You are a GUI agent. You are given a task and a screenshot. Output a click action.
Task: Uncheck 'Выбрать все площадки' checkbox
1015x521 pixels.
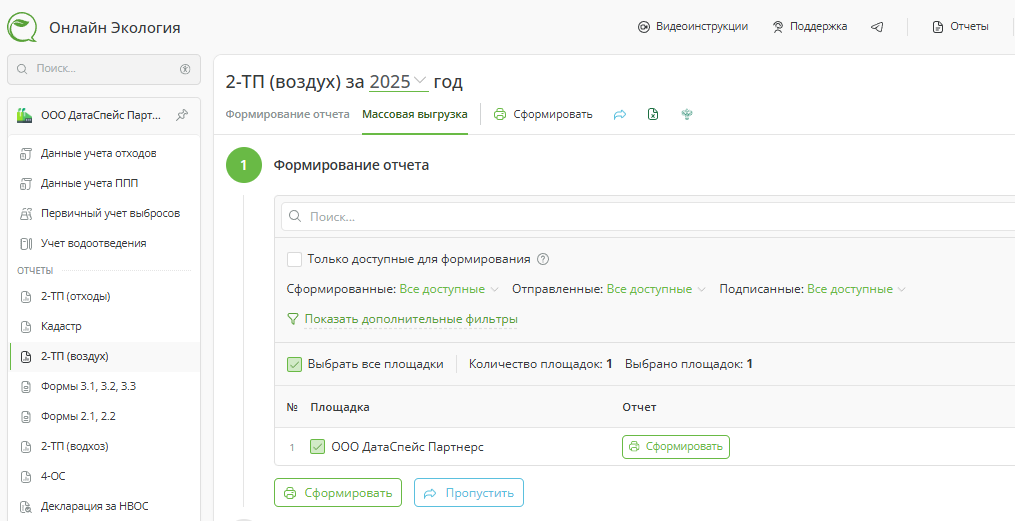point(294,364)
